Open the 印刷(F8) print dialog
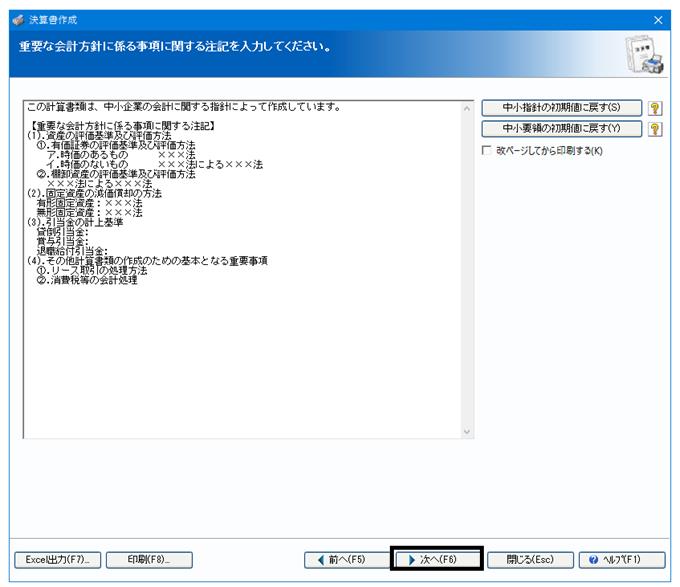Viewport: 680px width, 587px height. pos(149,560)
